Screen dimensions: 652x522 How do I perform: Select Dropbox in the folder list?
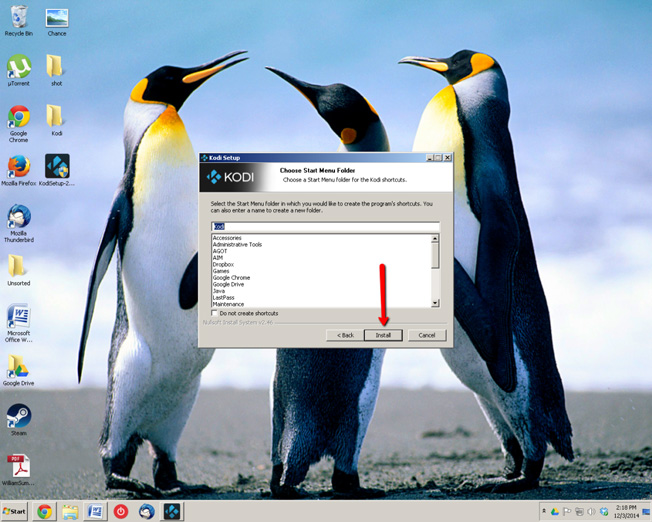pyautogui.click(x=223, y=265)
